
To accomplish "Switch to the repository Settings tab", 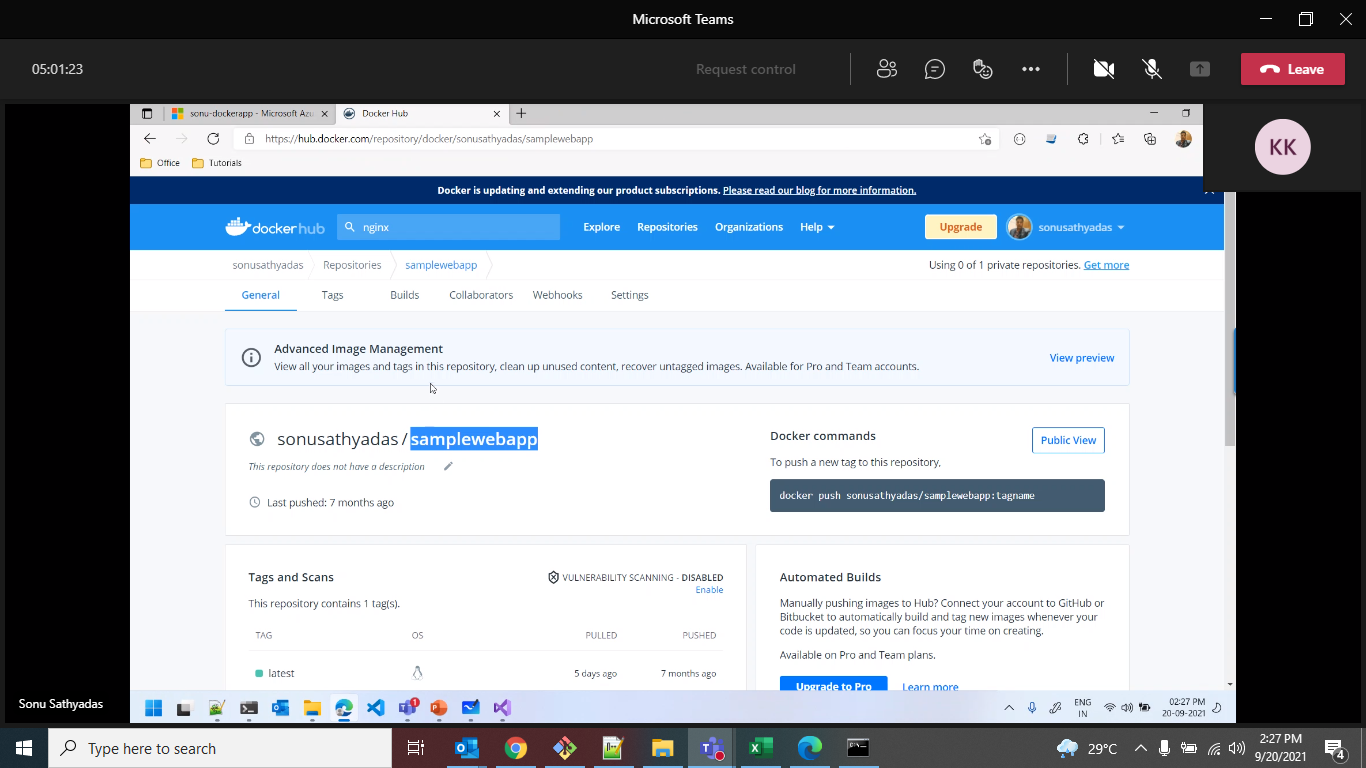I will [630, 295].
